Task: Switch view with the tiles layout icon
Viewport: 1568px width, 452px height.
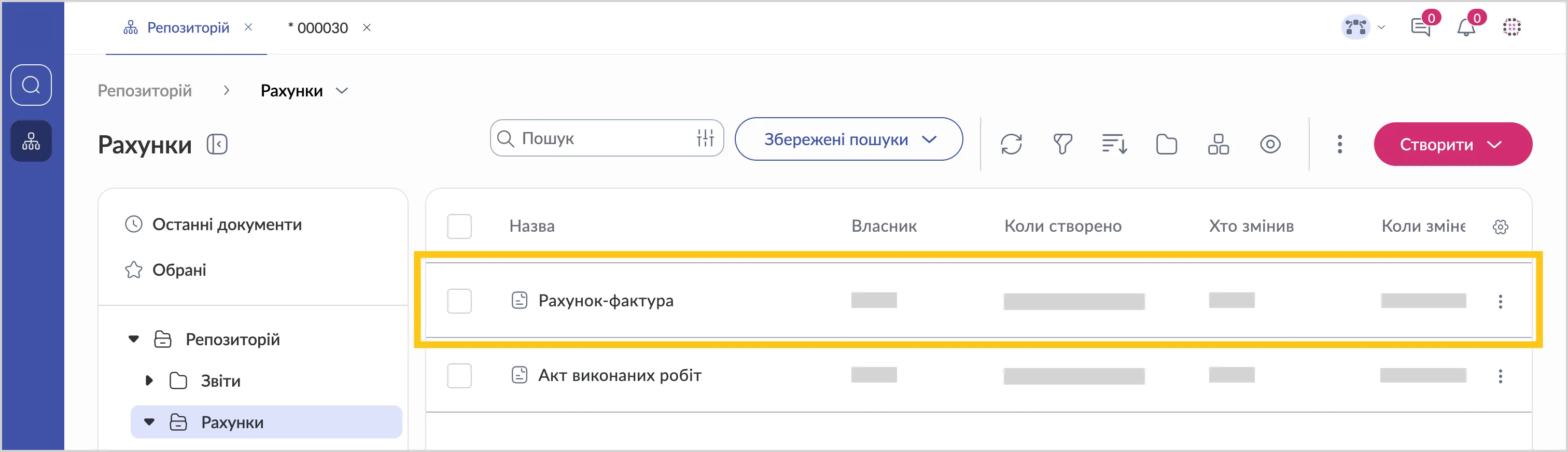Action: point(1218,144)
